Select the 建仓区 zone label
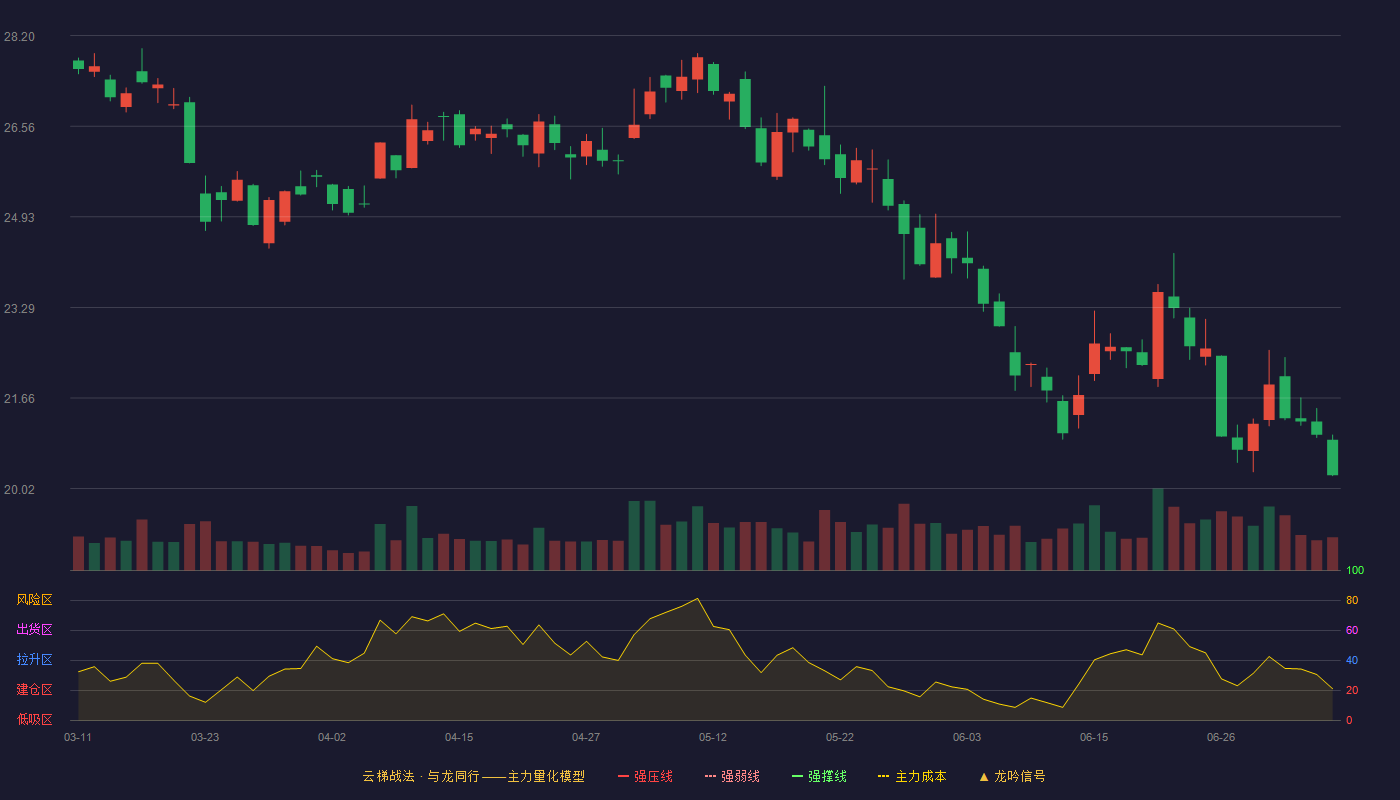The image size is (1400, 800). click(x=34, y=690)
